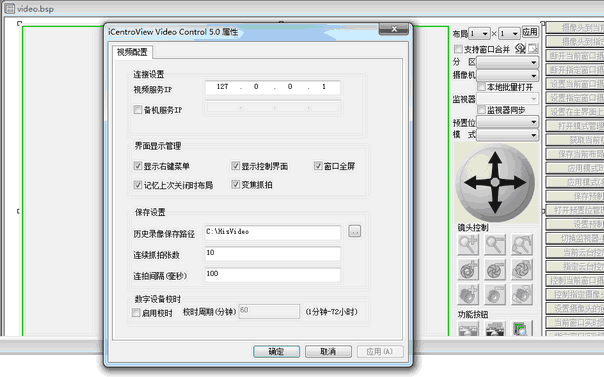Click the magnifier-minus zoom out lens icon
The height and width of the screenshot is (377, 604).
pos(495,244)
